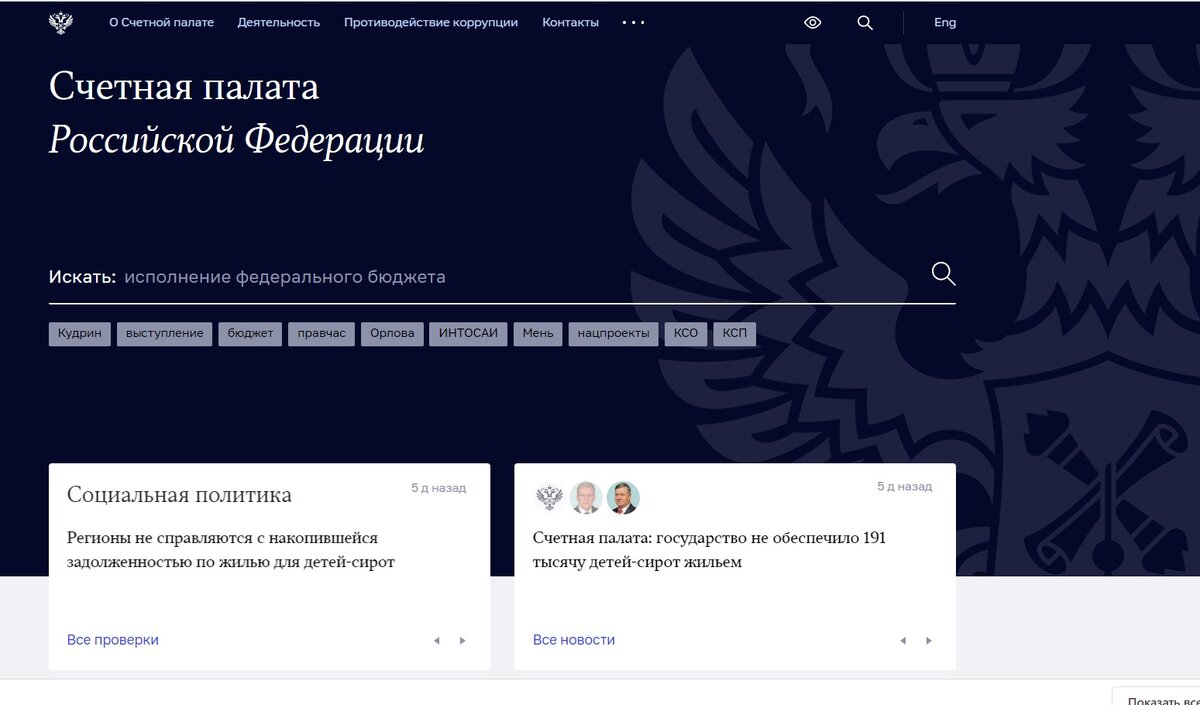
Task: Go to previous news item arrow
Action: 902,640
